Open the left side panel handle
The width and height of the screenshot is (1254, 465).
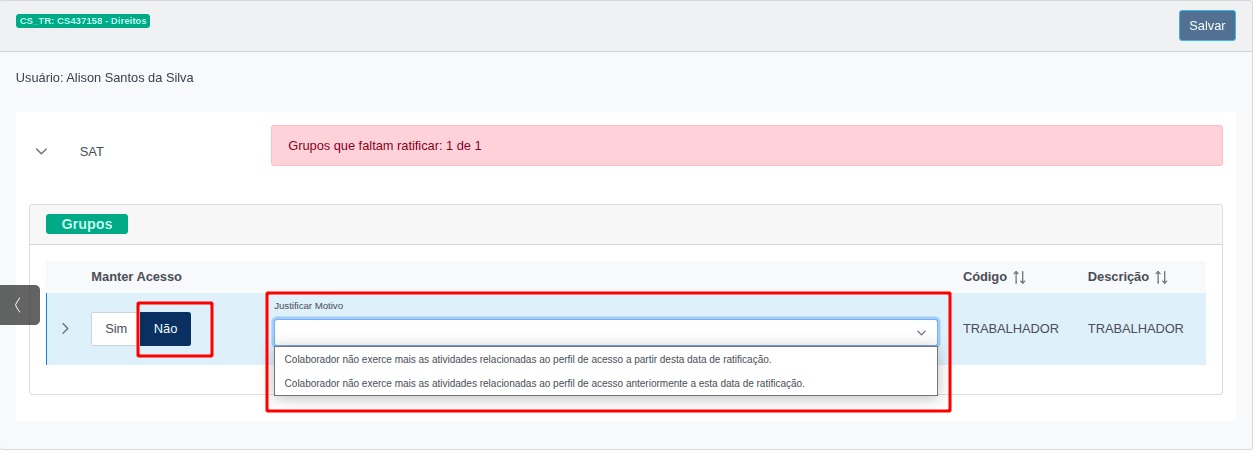[19, 305]
